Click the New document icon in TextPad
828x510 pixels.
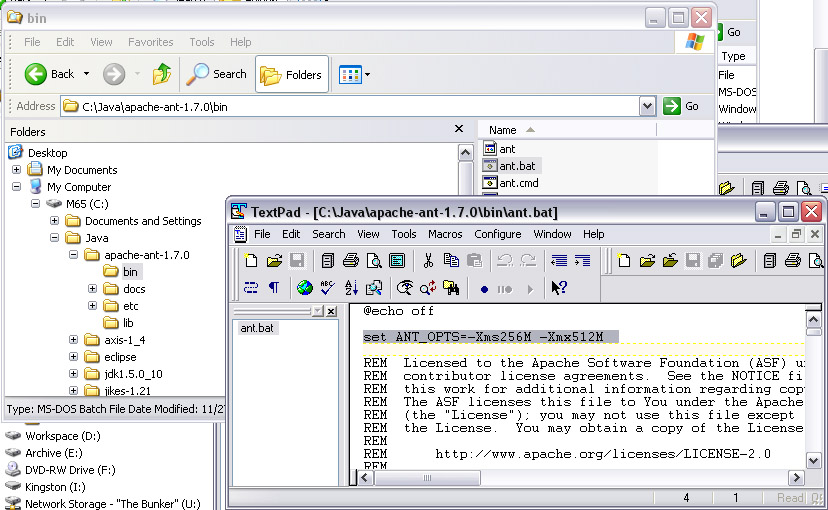pos(252,261)
